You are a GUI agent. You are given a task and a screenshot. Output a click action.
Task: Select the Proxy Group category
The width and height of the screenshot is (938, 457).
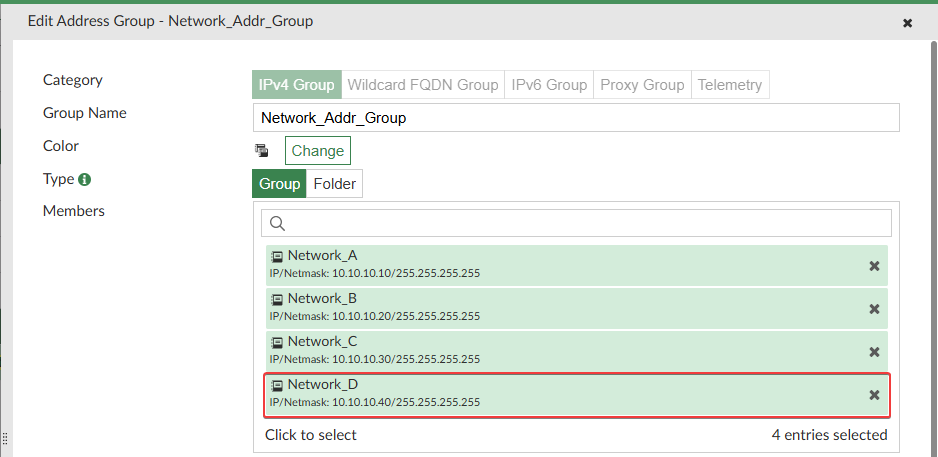click(x=642, y=85)
